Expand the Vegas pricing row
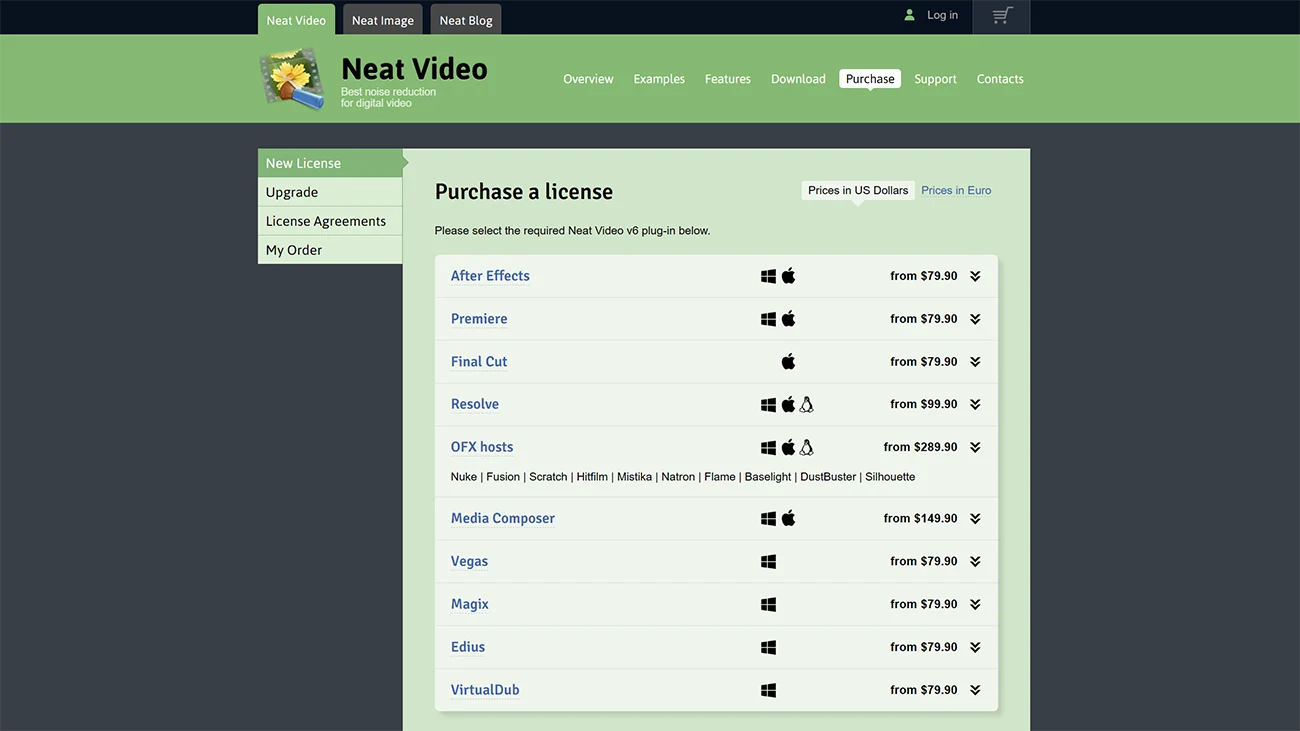Viewport: 1300px width, 731px height. (x=975, y=562)
